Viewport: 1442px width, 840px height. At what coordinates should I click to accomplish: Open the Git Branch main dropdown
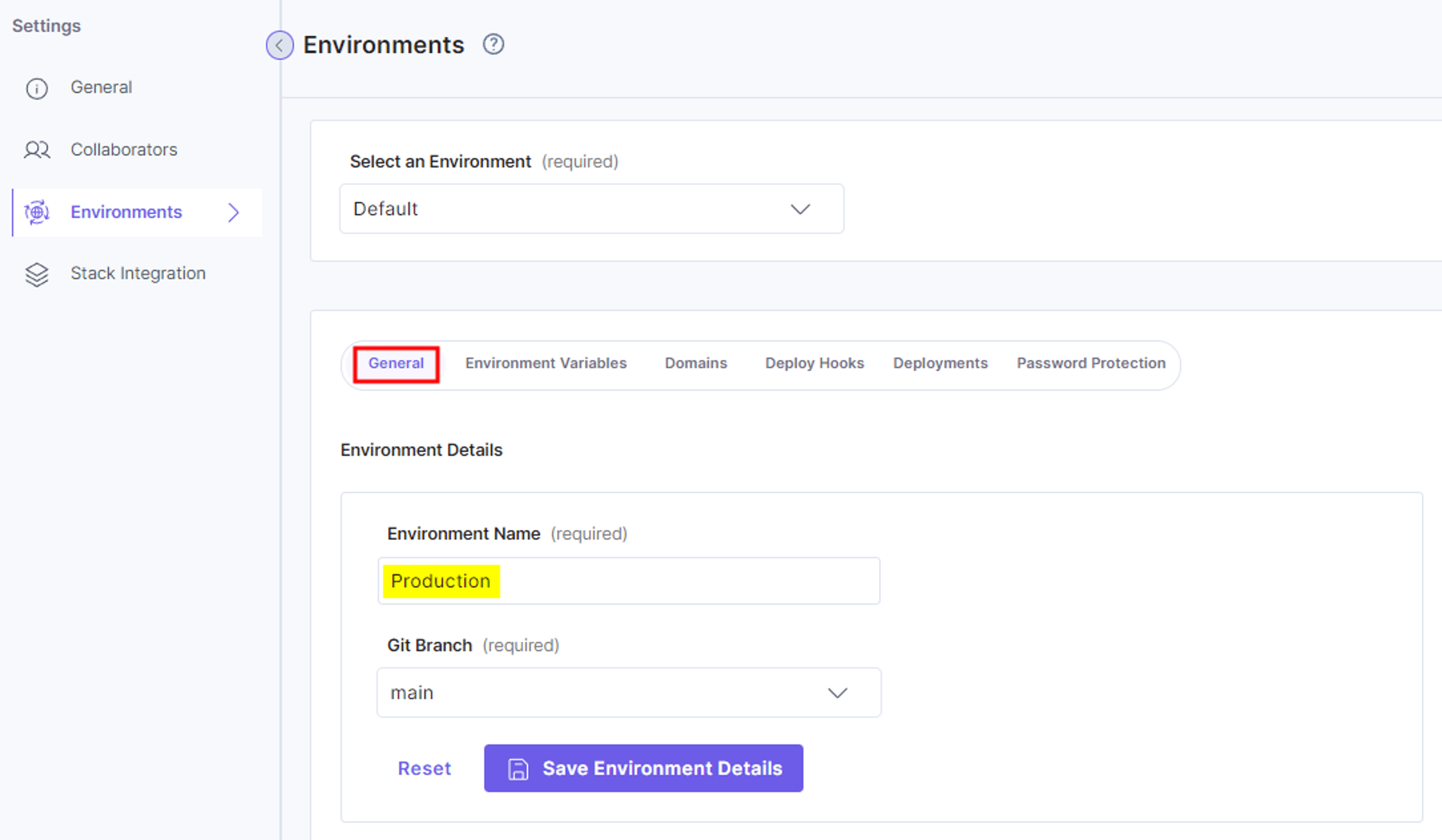(629, 692)
